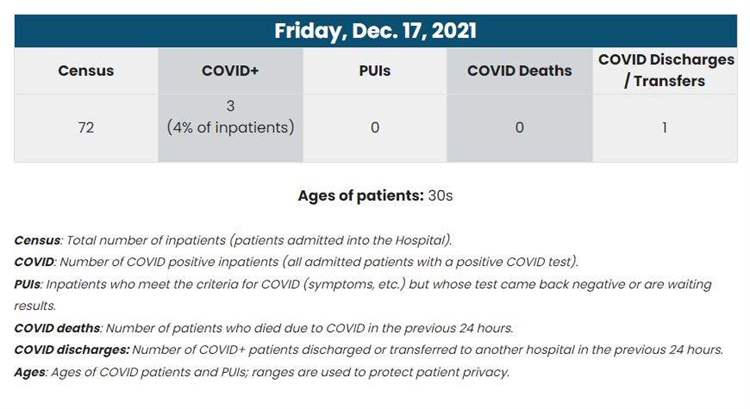750x409 pixels.
Task: Select the Census column header
Action: click(86, 71)
